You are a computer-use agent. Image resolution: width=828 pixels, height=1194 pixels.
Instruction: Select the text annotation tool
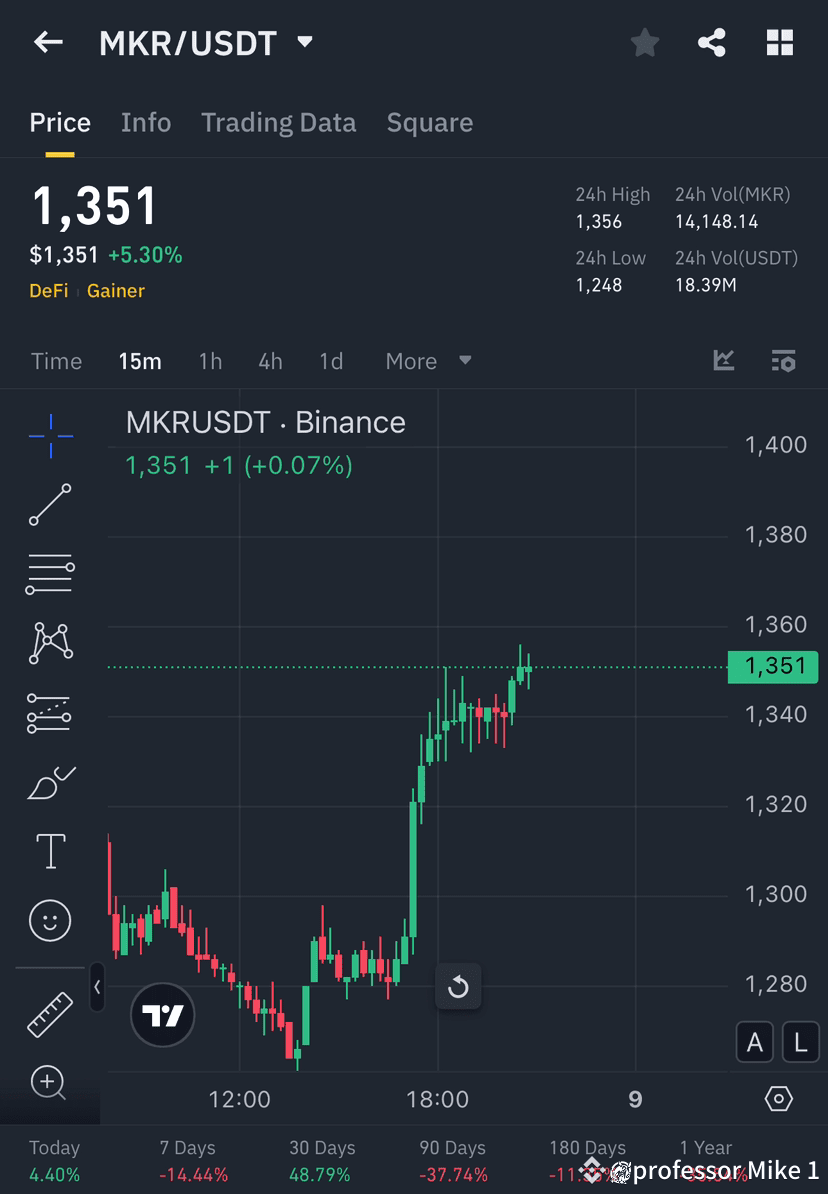[50, 851]
